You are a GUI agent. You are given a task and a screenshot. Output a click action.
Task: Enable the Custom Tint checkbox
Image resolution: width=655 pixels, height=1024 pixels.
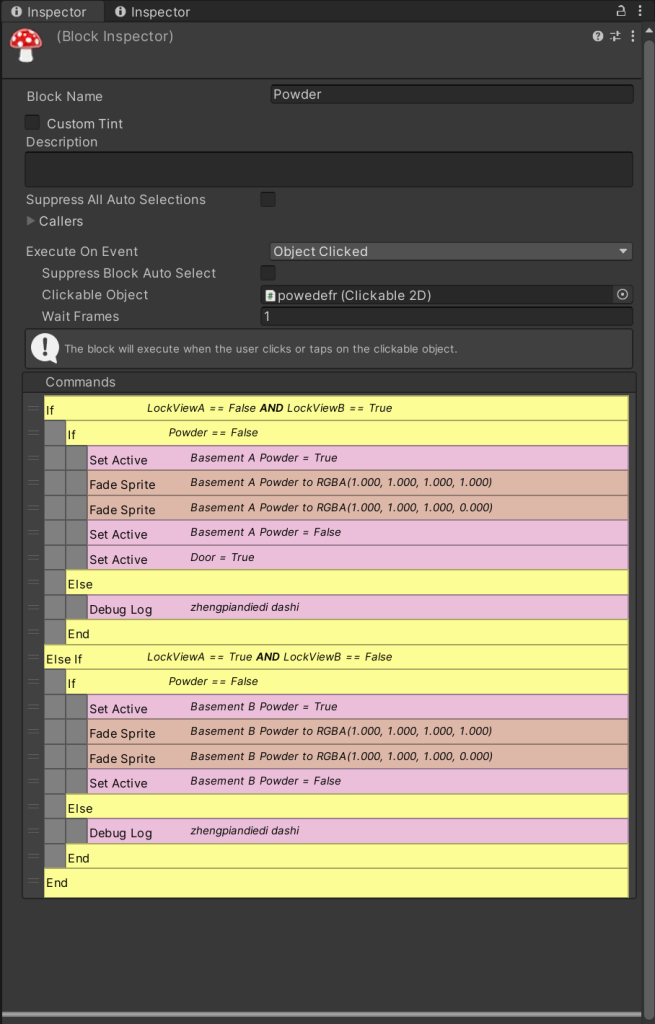32,122
